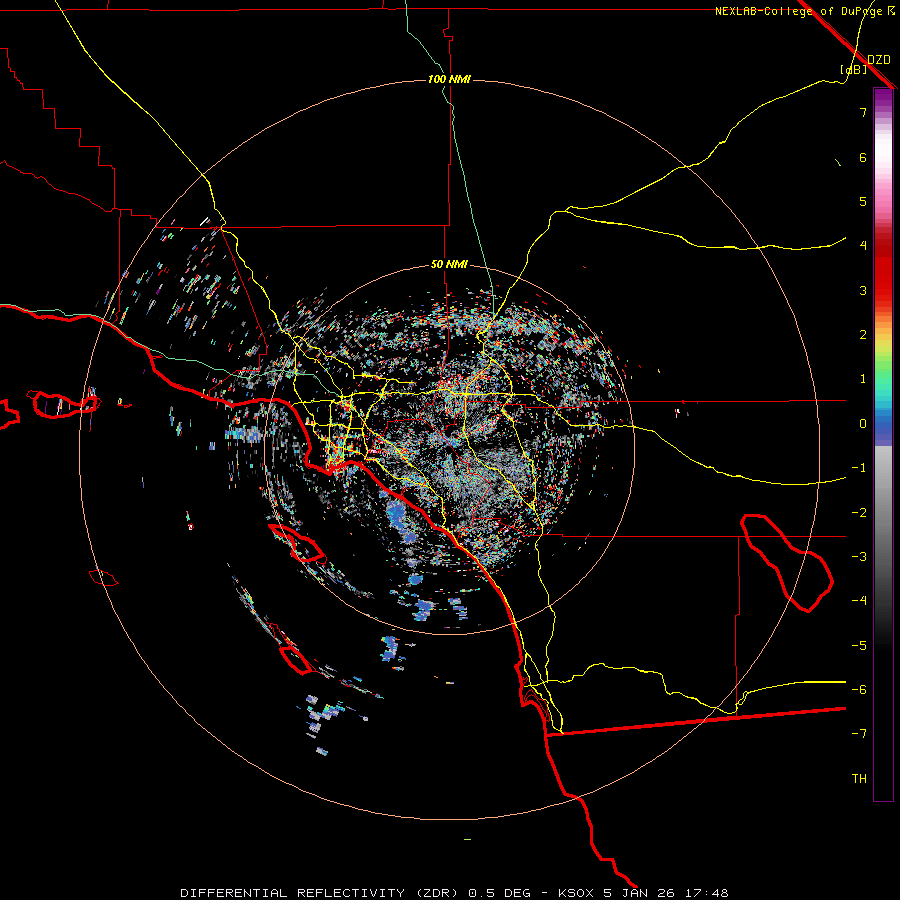Click the -3 dB scale label
Screen dimensions: 900x900
click(x=859, y=557)
